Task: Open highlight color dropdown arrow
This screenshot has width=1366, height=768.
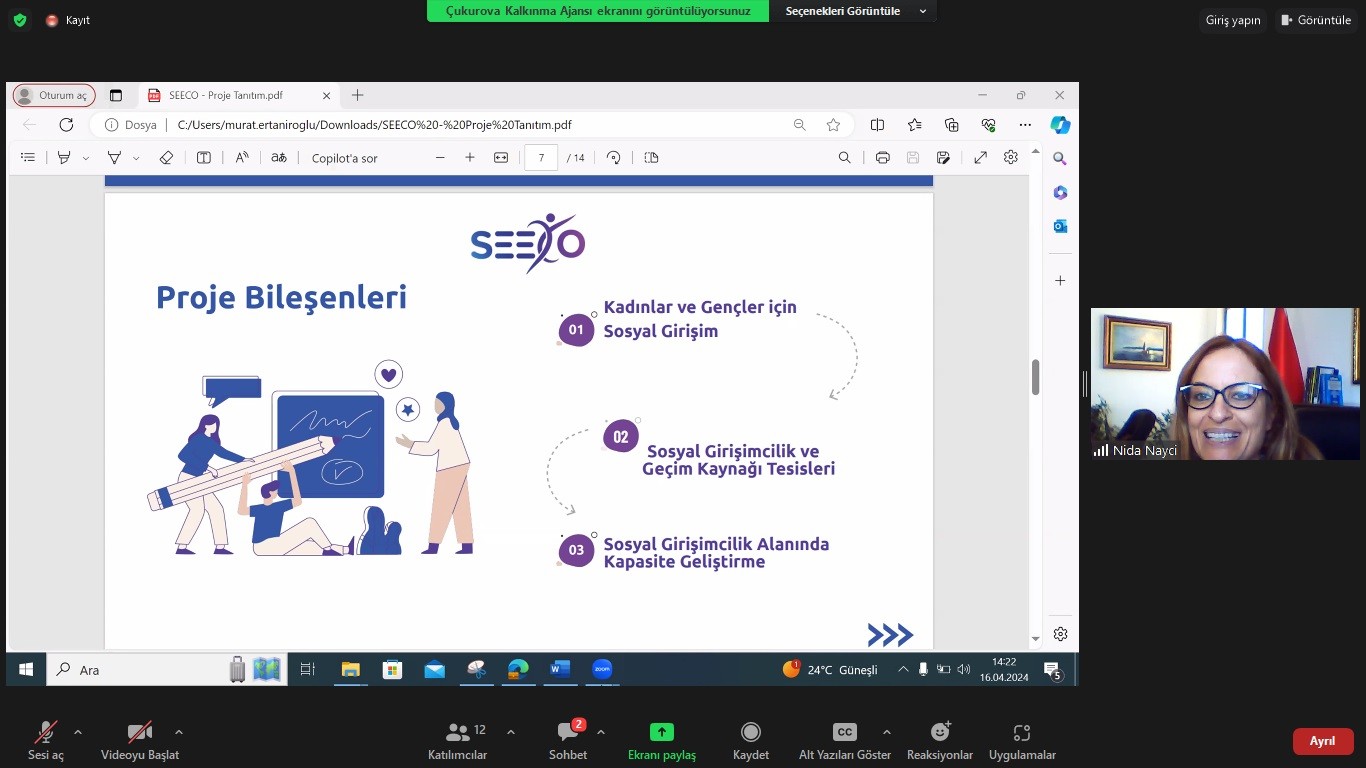Action: pos(86,158)
